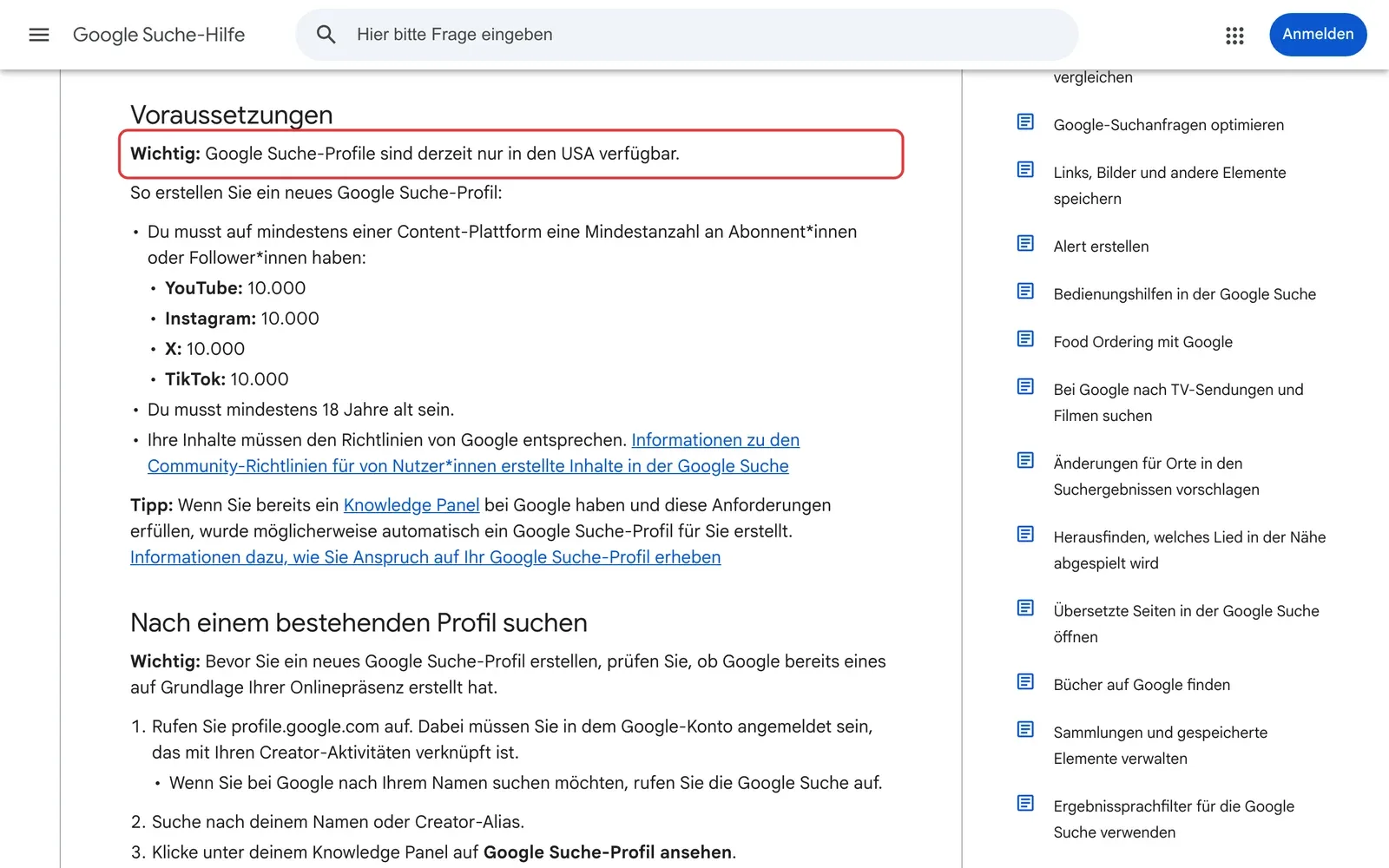Click article icon beside Änderungen für Orte

click(x=1025, y=460)
